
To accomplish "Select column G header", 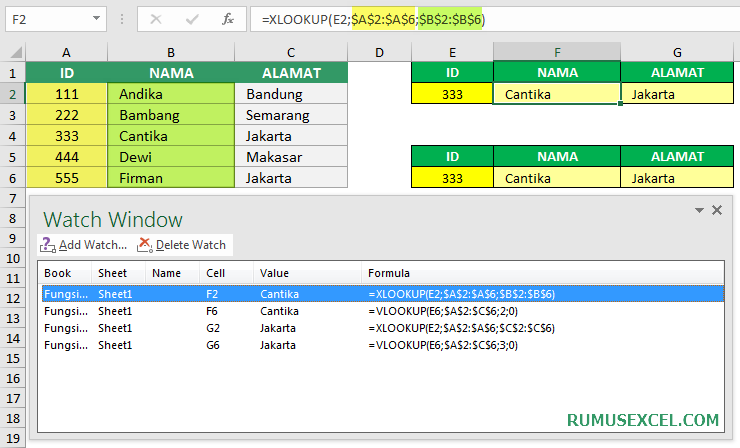I will [677, 52].
